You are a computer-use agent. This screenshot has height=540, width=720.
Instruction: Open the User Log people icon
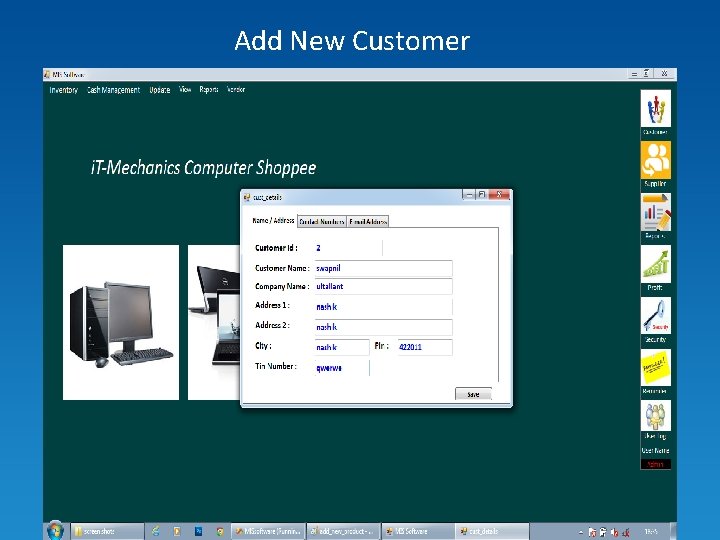tap(655, 416)
